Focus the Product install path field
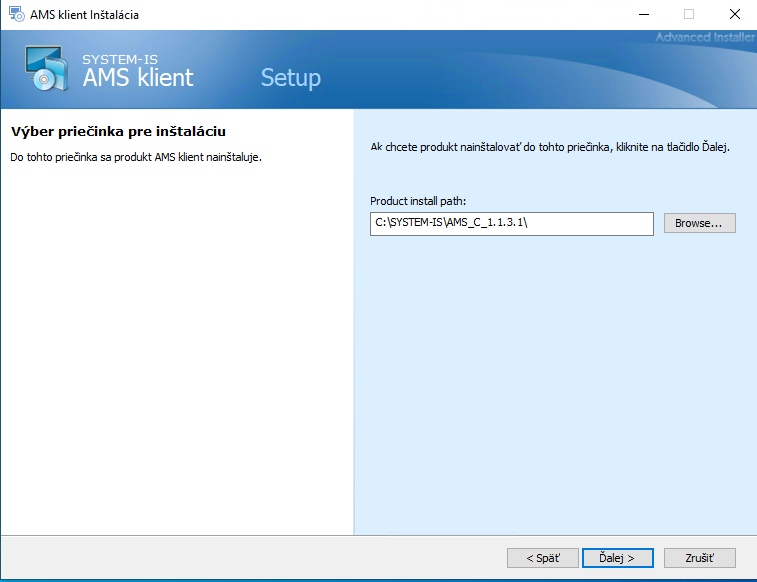The width and height of the screenshot is (757, 582). pos(512,223)
